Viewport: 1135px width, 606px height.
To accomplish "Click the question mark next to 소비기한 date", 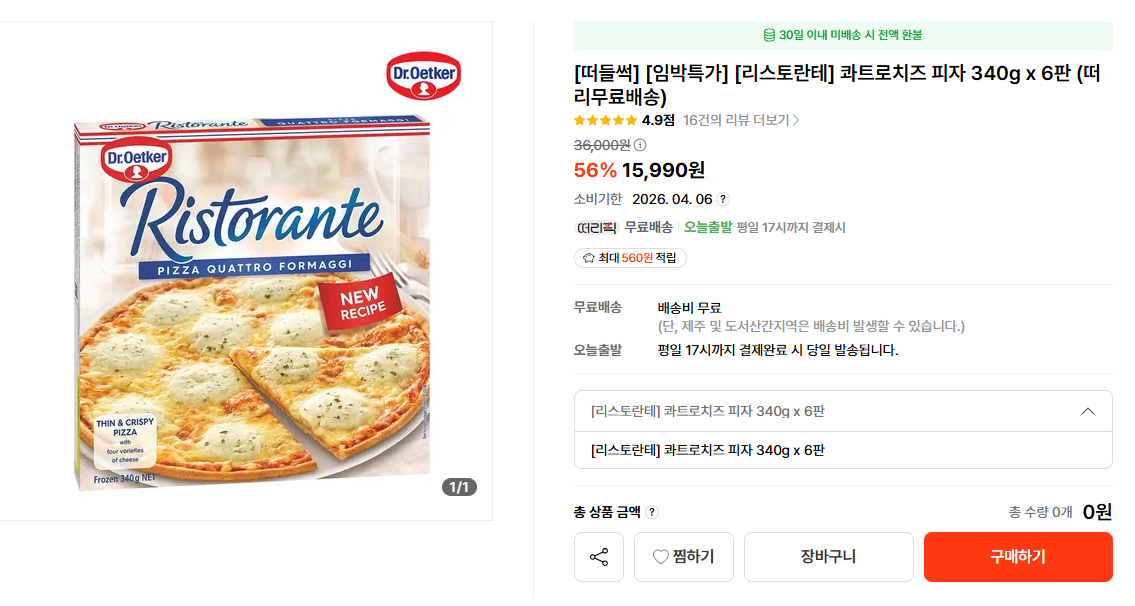I will (723, 199).
